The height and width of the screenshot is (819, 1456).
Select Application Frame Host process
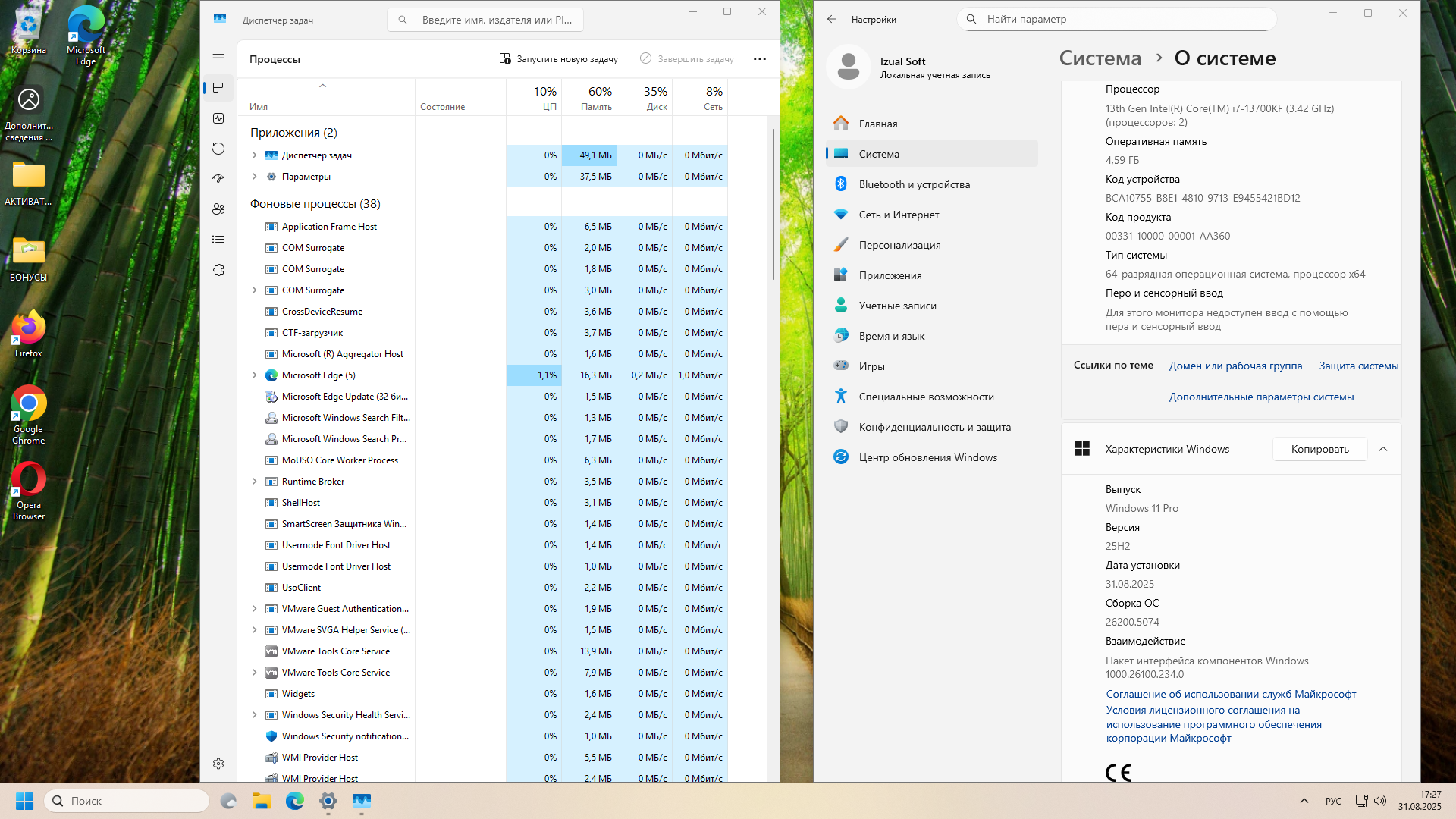(x=482, y=227)
